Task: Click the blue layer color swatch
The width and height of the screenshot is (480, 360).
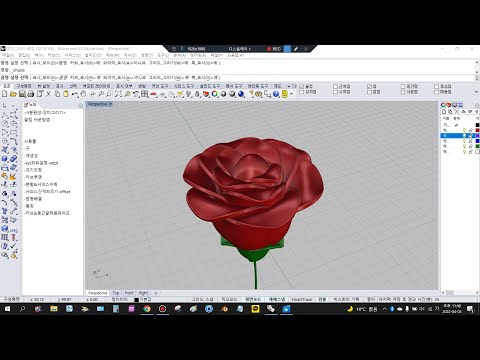Action: [x=477, y=141]
